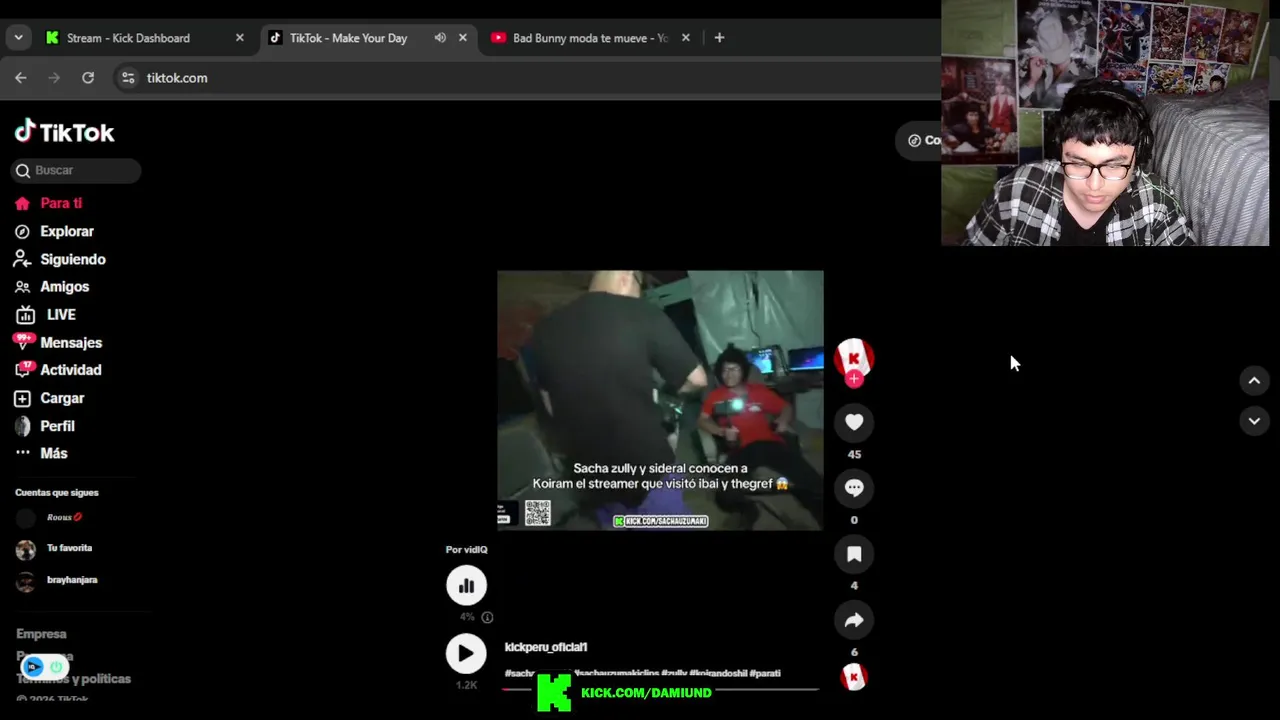This screenshot has width=1280, height=720.
Task: Close the TikTok tab
Action: pos(462,38)
